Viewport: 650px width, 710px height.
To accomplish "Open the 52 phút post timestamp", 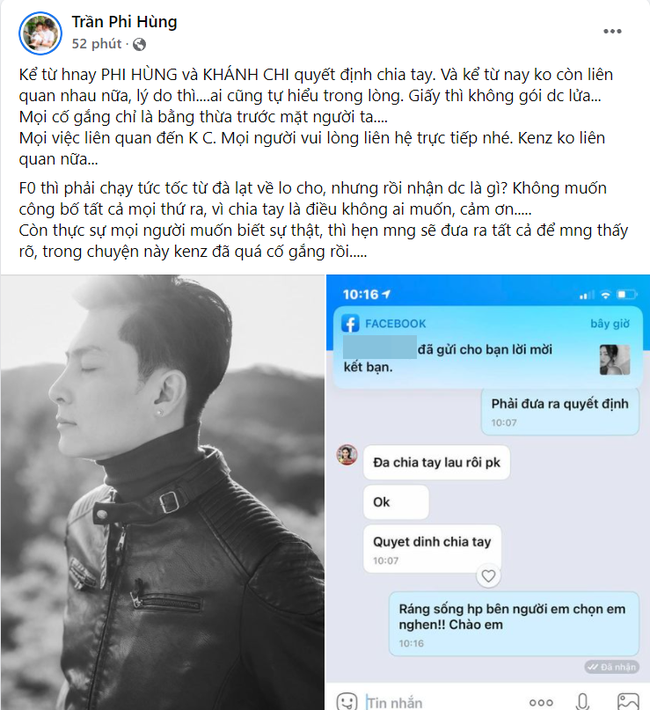I will (96, 44).
